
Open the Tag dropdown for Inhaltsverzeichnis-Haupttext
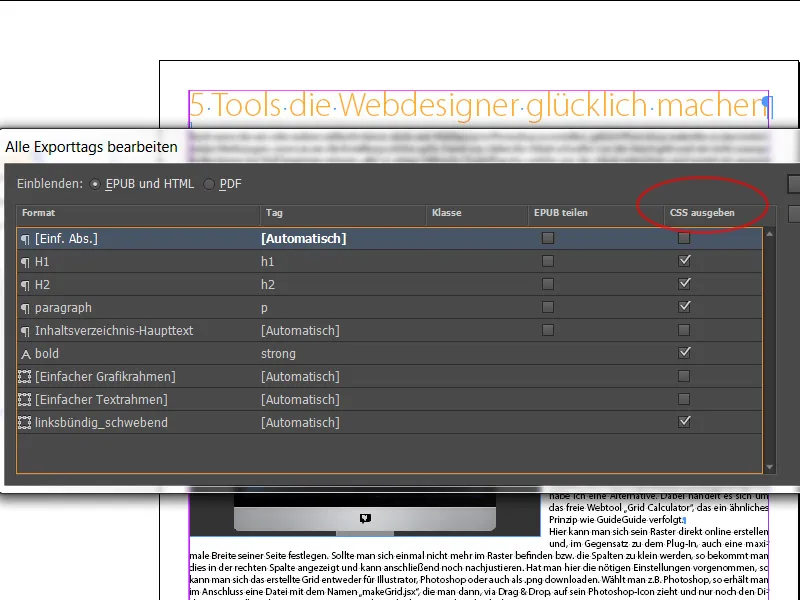click(300, 331)
